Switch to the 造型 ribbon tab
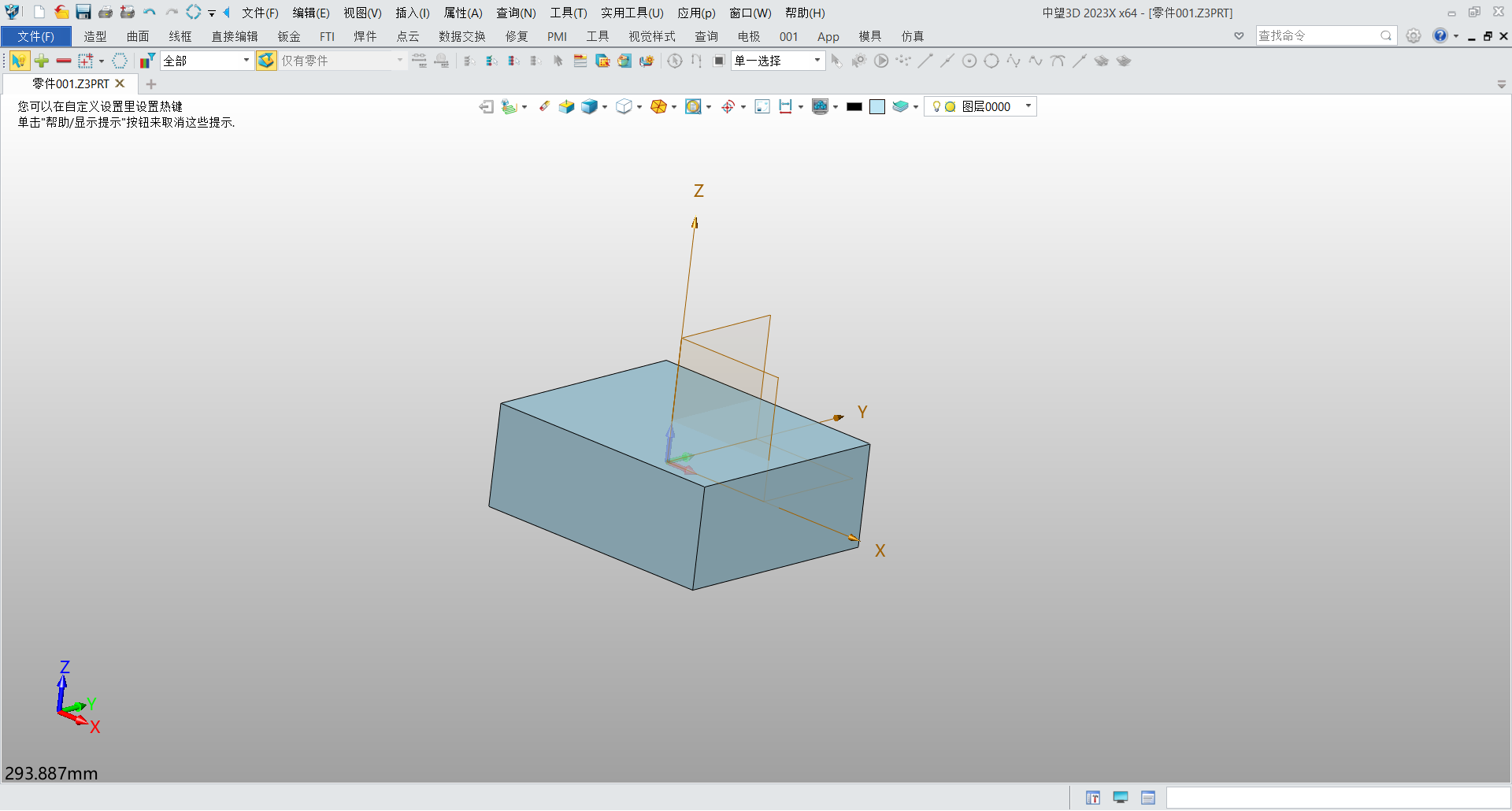Image resolution: width=1512 pixels, height=811 pixels. click(95, 36)
